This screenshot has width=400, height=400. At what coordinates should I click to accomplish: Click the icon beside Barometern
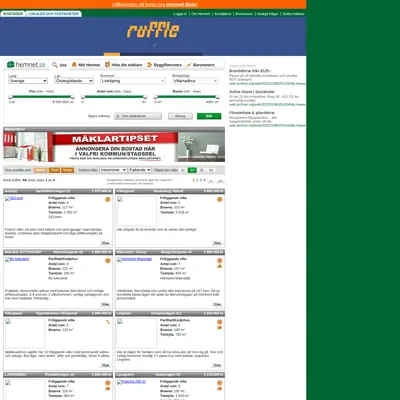click(x=189, y=65)
